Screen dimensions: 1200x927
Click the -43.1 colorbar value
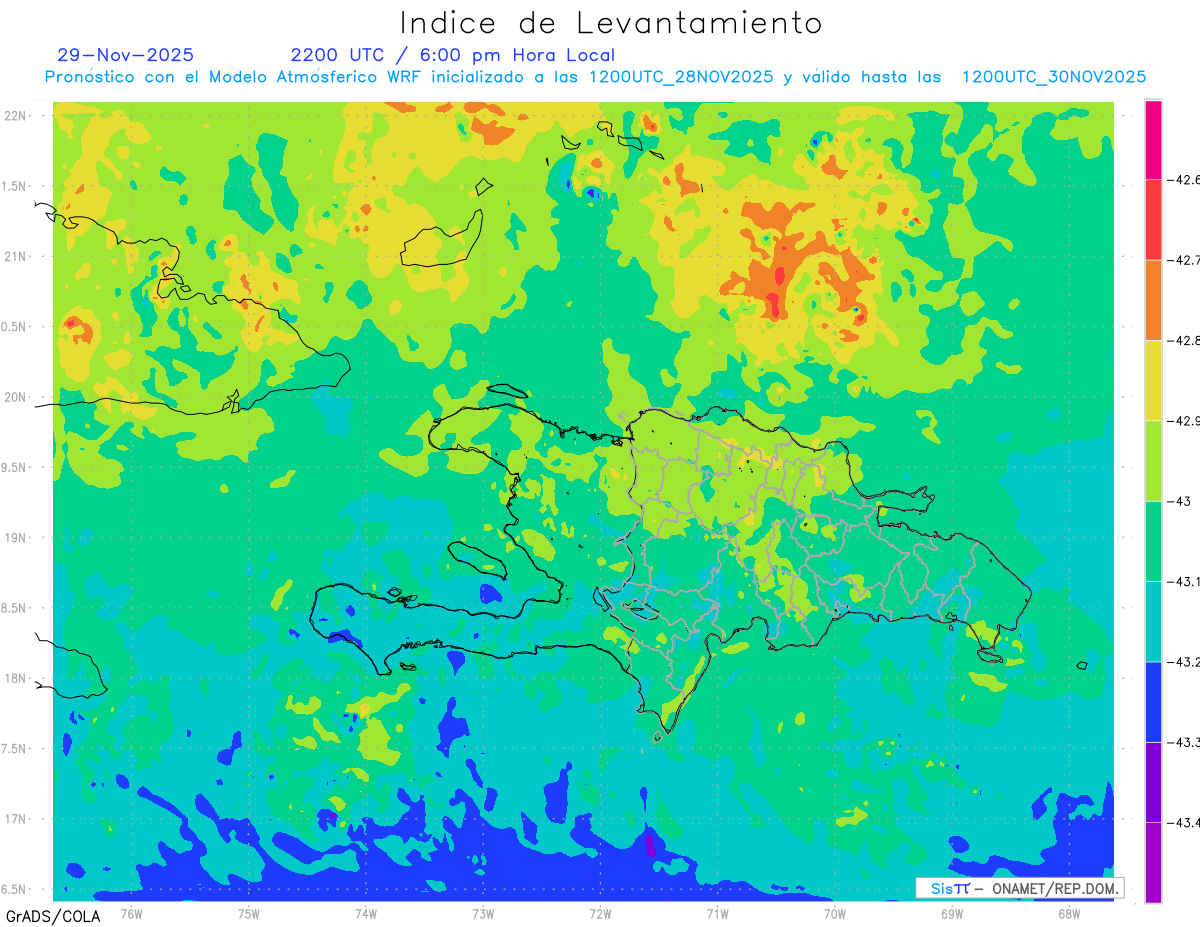[x=1185, y=581]
